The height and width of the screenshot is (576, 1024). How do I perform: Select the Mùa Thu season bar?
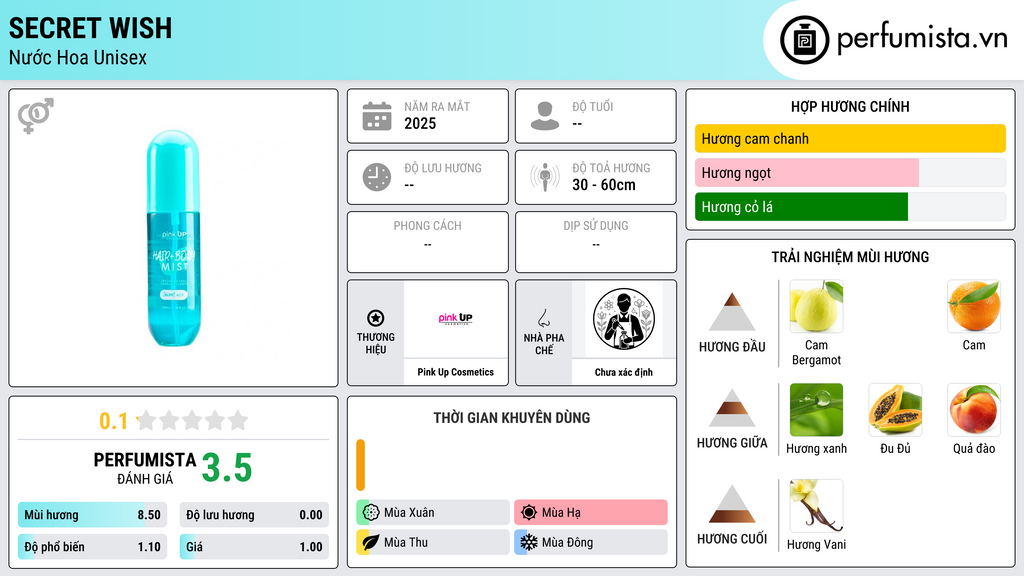coord(433,542)
